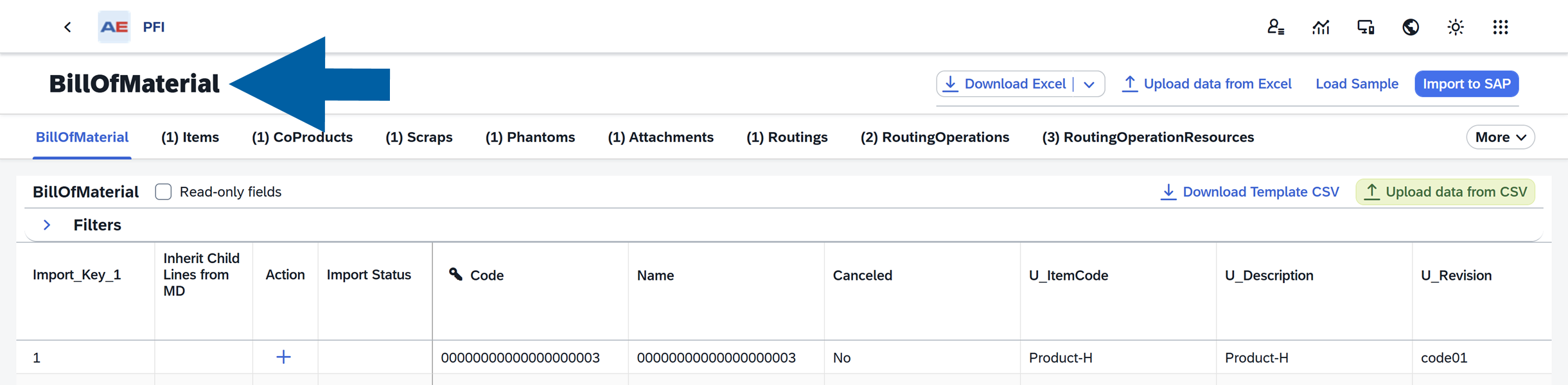
Task: Enable the Read-only fields checkbox
Action: click(x=164, y=191)
